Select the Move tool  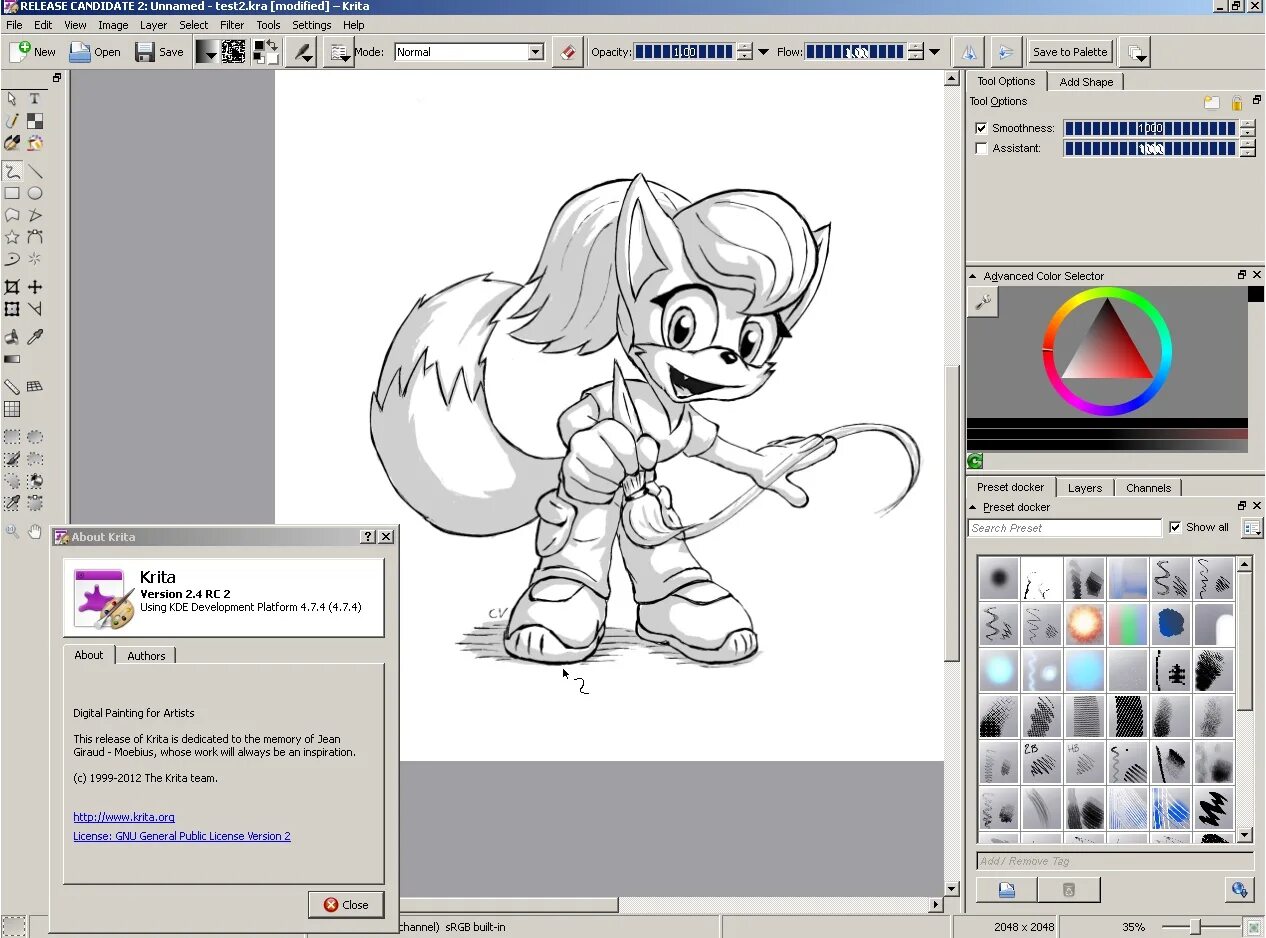[34, 287]
